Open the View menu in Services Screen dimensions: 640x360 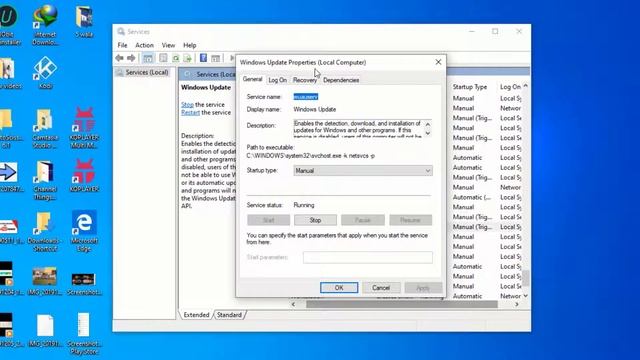168,45
